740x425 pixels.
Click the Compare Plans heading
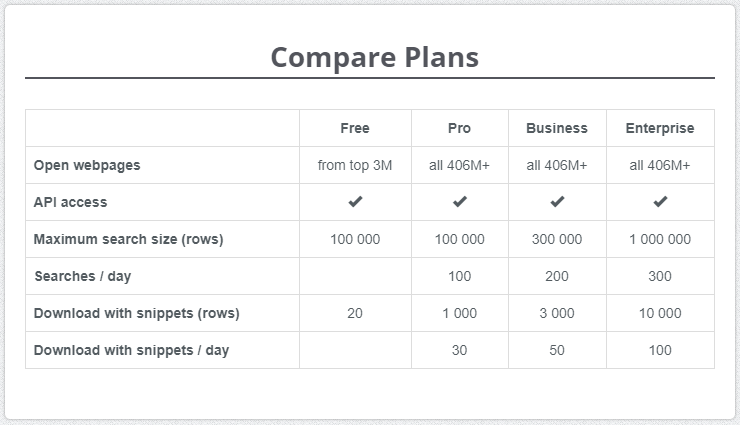click(x=375, y=57)
